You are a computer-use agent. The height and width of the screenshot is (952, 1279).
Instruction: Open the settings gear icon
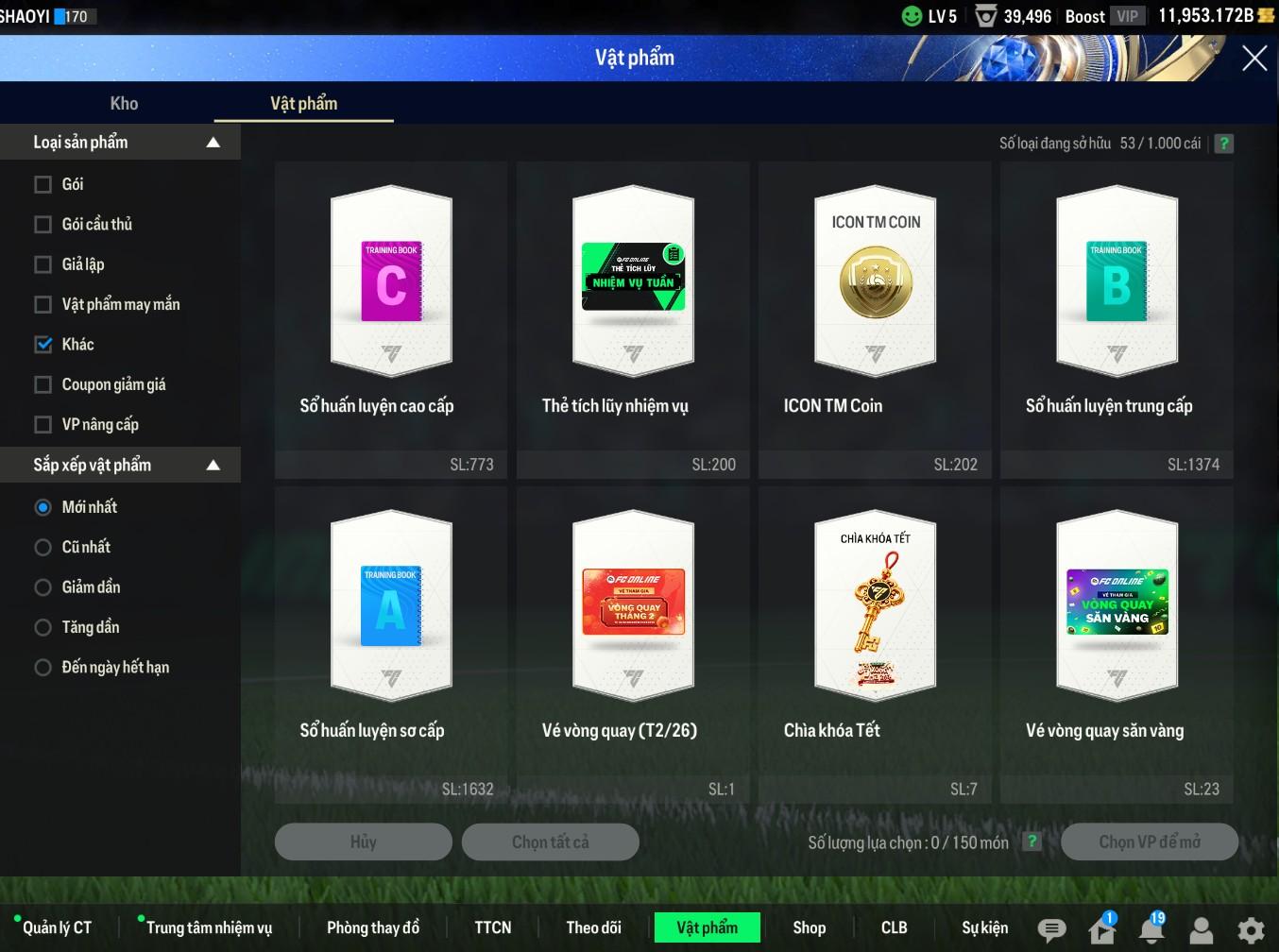[1251, 929]
